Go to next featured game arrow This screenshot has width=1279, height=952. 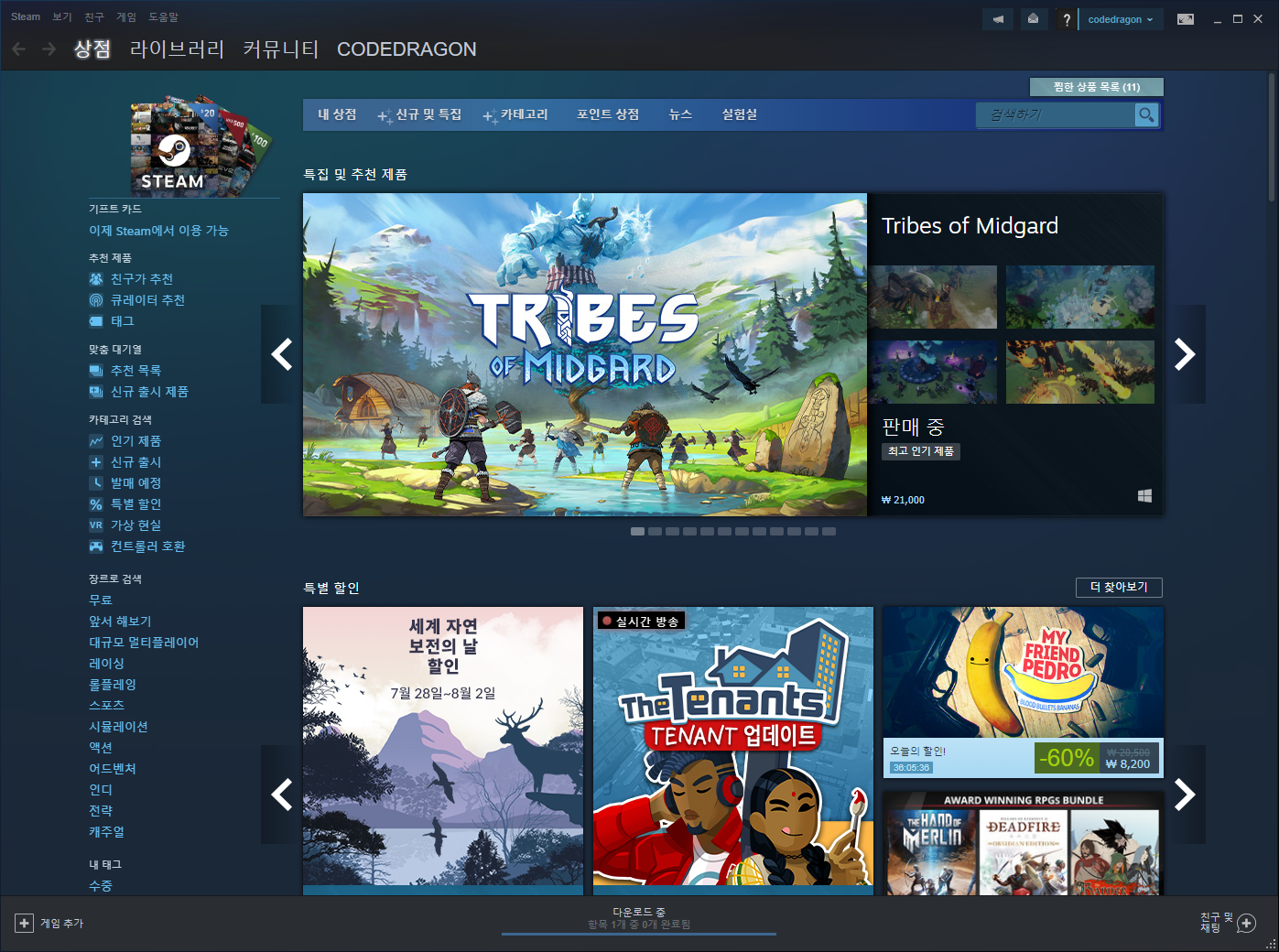pyautogui.click(x=1185, y=354)
